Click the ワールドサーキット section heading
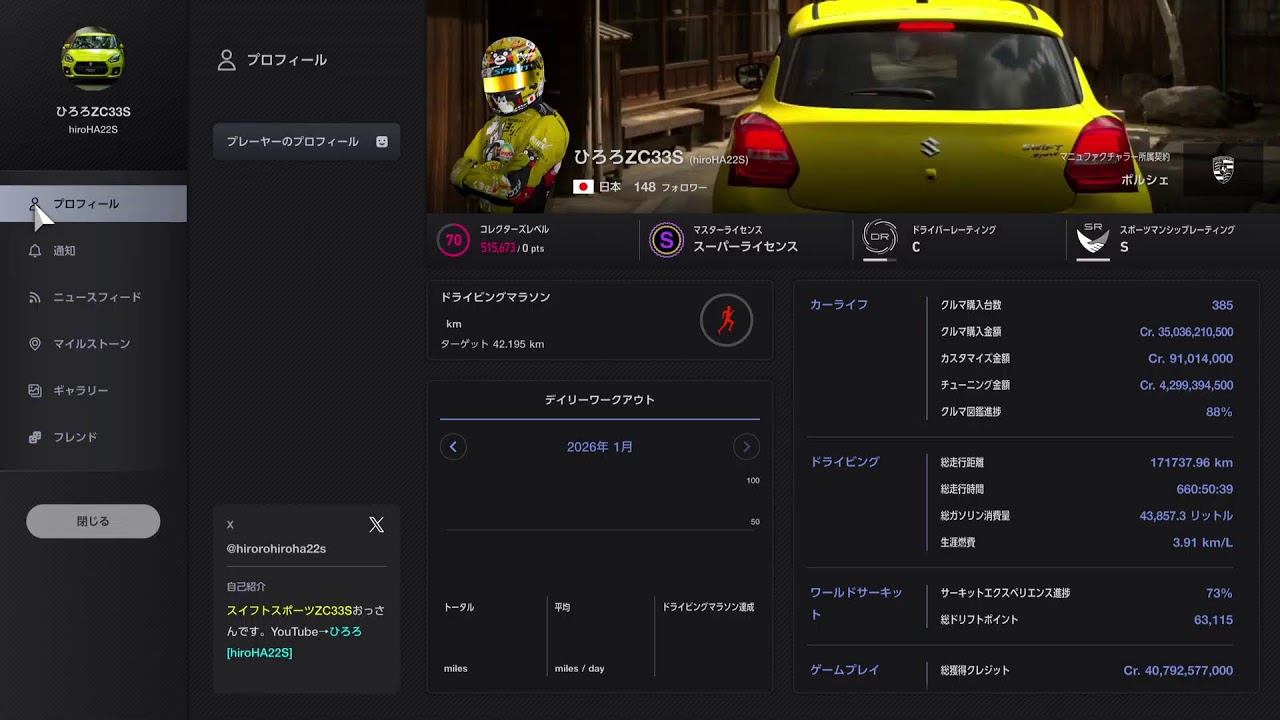This screenshot has width=1280, height=720. [857, 604]
